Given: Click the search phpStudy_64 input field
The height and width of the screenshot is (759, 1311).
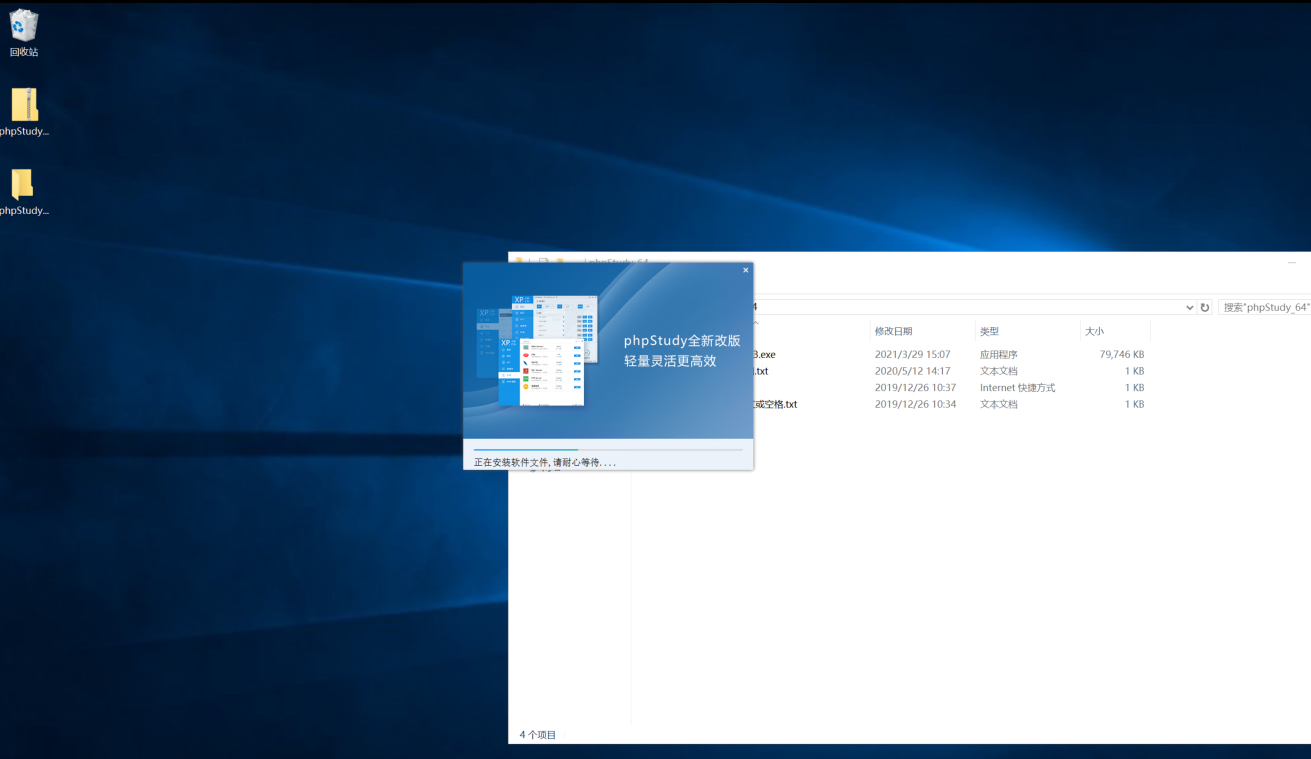Looking at the screenshot, I should pyautogui.click(x=1265, y=308).
